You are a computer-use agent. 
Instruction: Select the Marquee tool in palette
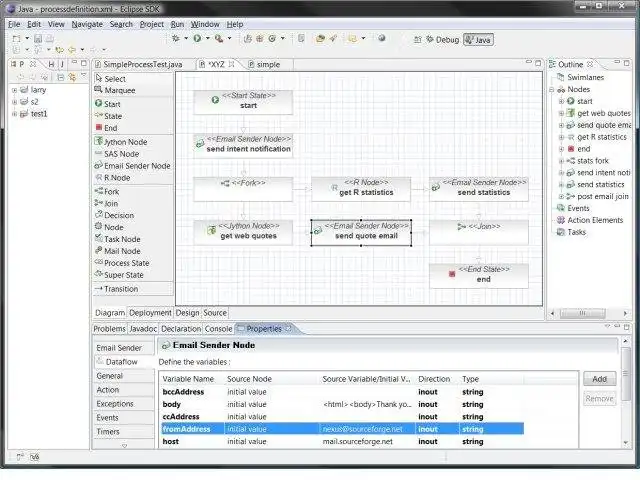[x=115, y=90]
